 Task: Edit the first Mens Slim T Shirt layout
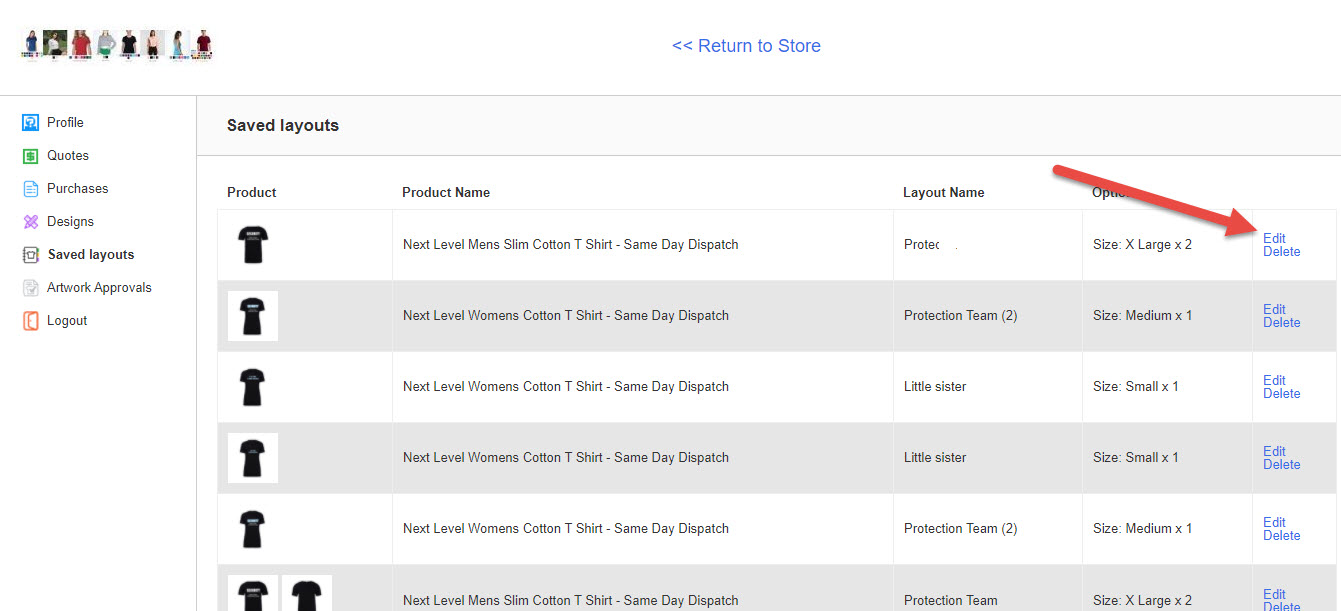tap(1274, 238)
